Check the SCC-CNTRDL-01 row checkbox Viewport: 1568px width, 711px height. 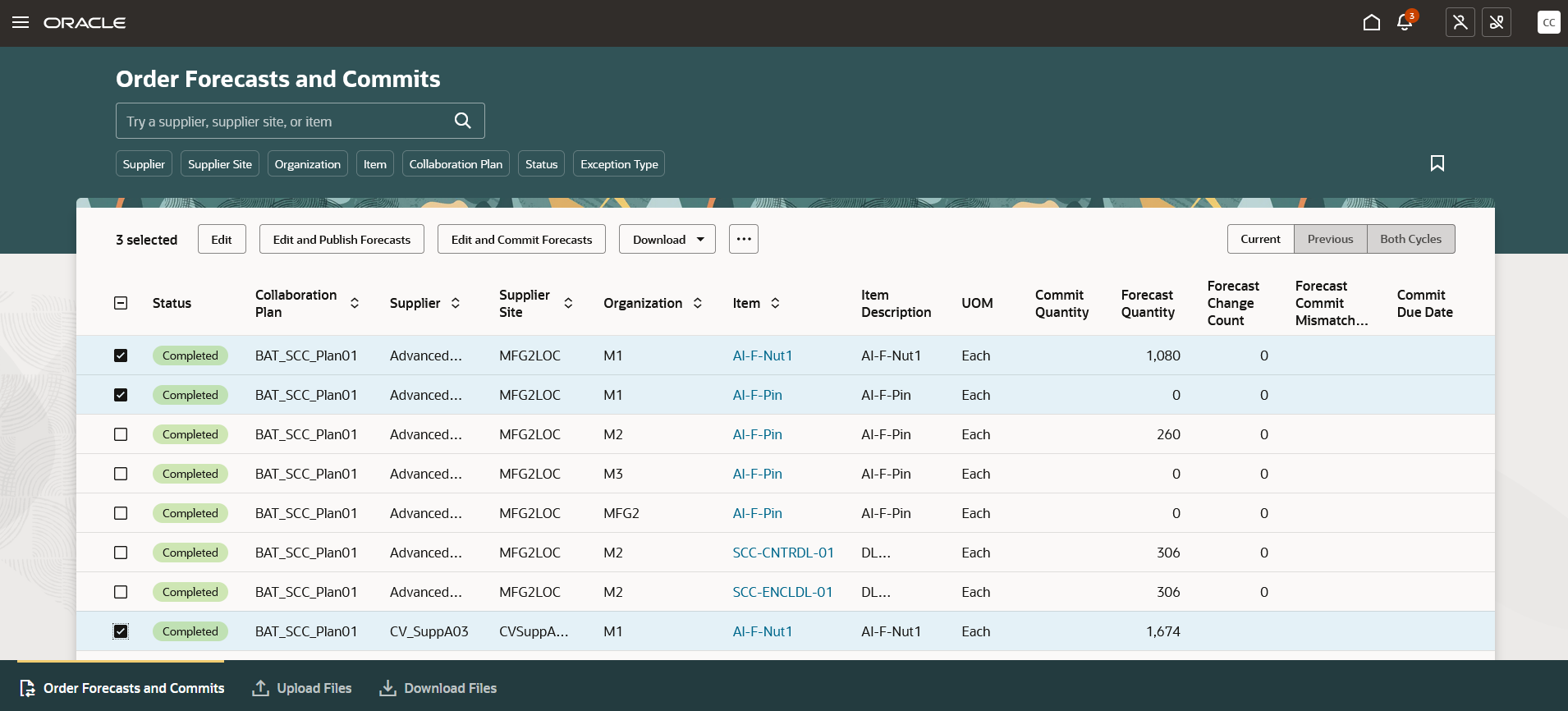(121, 553)
